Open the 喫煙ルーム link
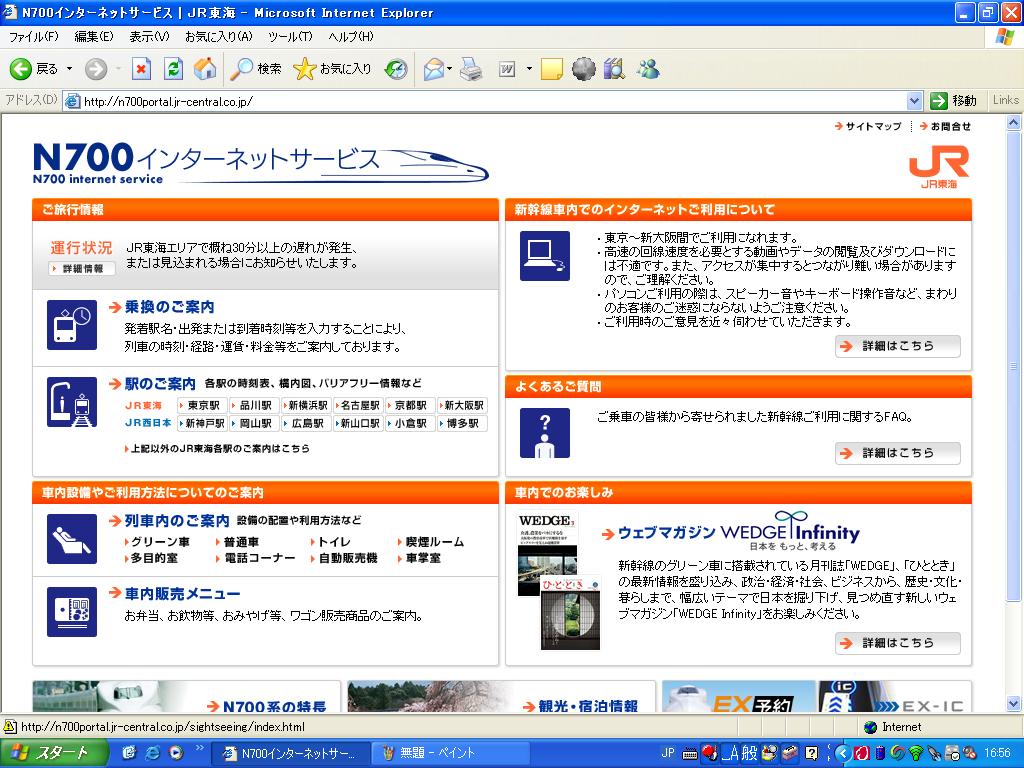Image resolution: width=1024 pixels, height=768 pixels. tap(431, 542)
